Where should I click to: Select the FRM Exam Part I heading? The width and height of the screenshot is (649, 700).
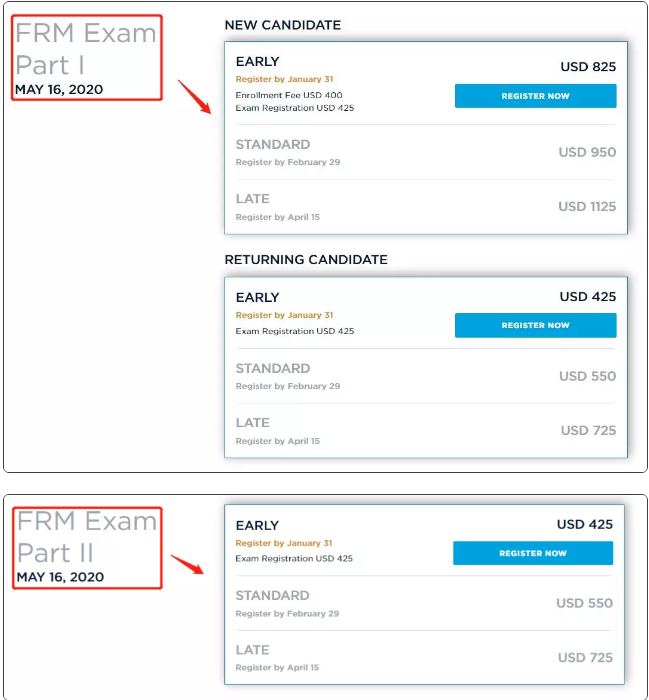click(x=86, y=49)
